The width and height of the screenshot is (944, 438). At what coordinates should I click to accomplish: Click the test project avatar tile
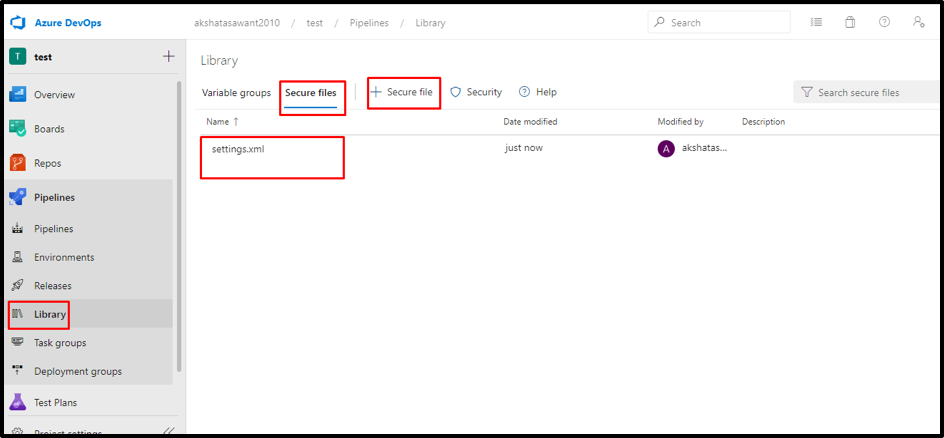(18, 57)
